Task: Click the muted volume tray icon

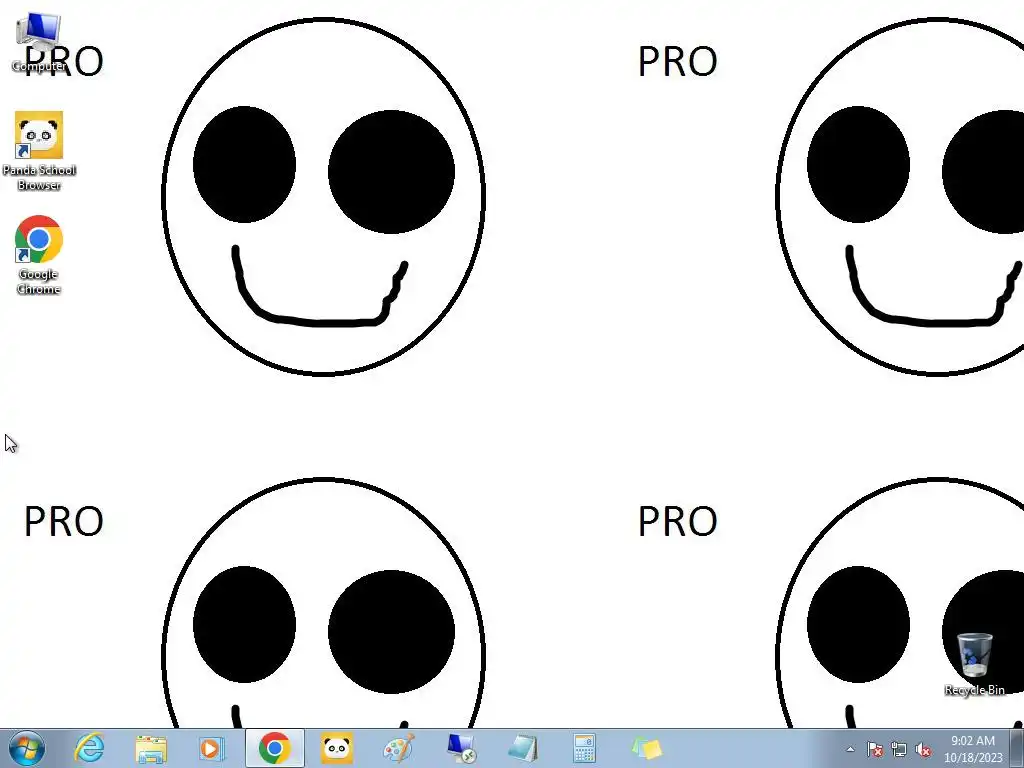Action: point(923,750)
